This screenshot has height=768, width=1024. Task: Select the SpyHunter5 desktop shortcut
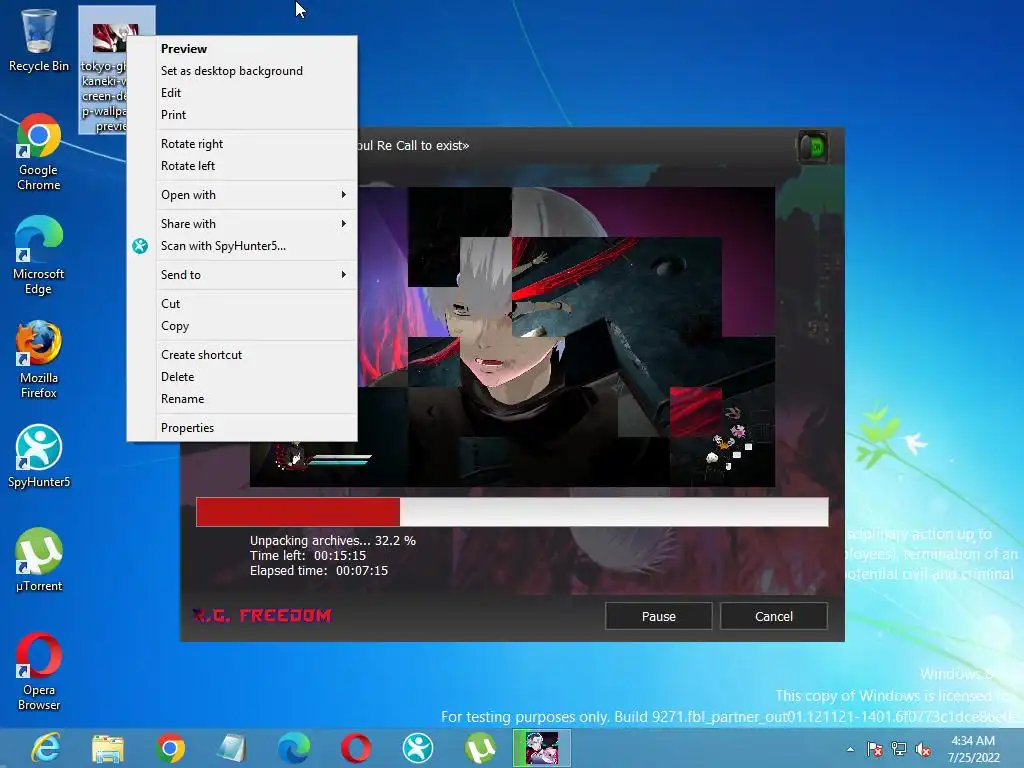(x=39, y=456)
